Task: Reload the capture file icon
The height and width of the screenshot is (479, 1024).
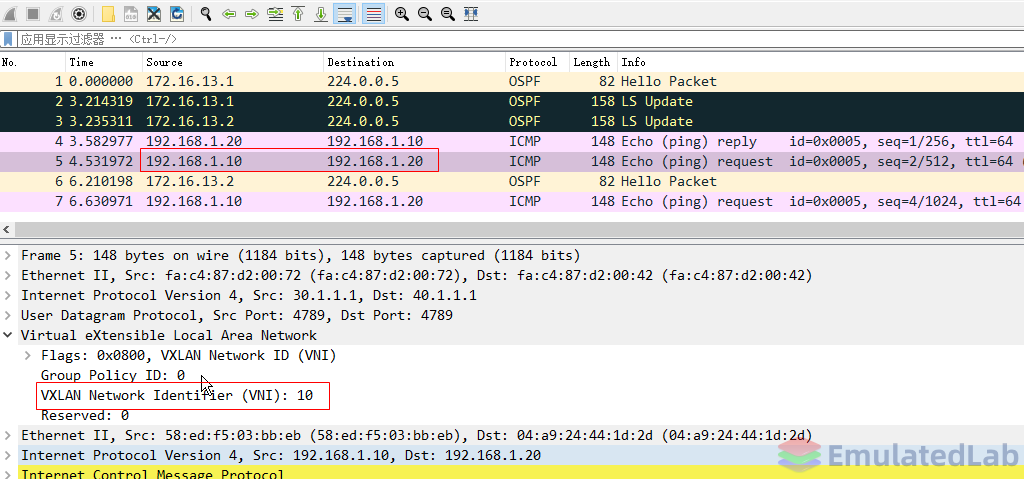Action: pos(176,14)
